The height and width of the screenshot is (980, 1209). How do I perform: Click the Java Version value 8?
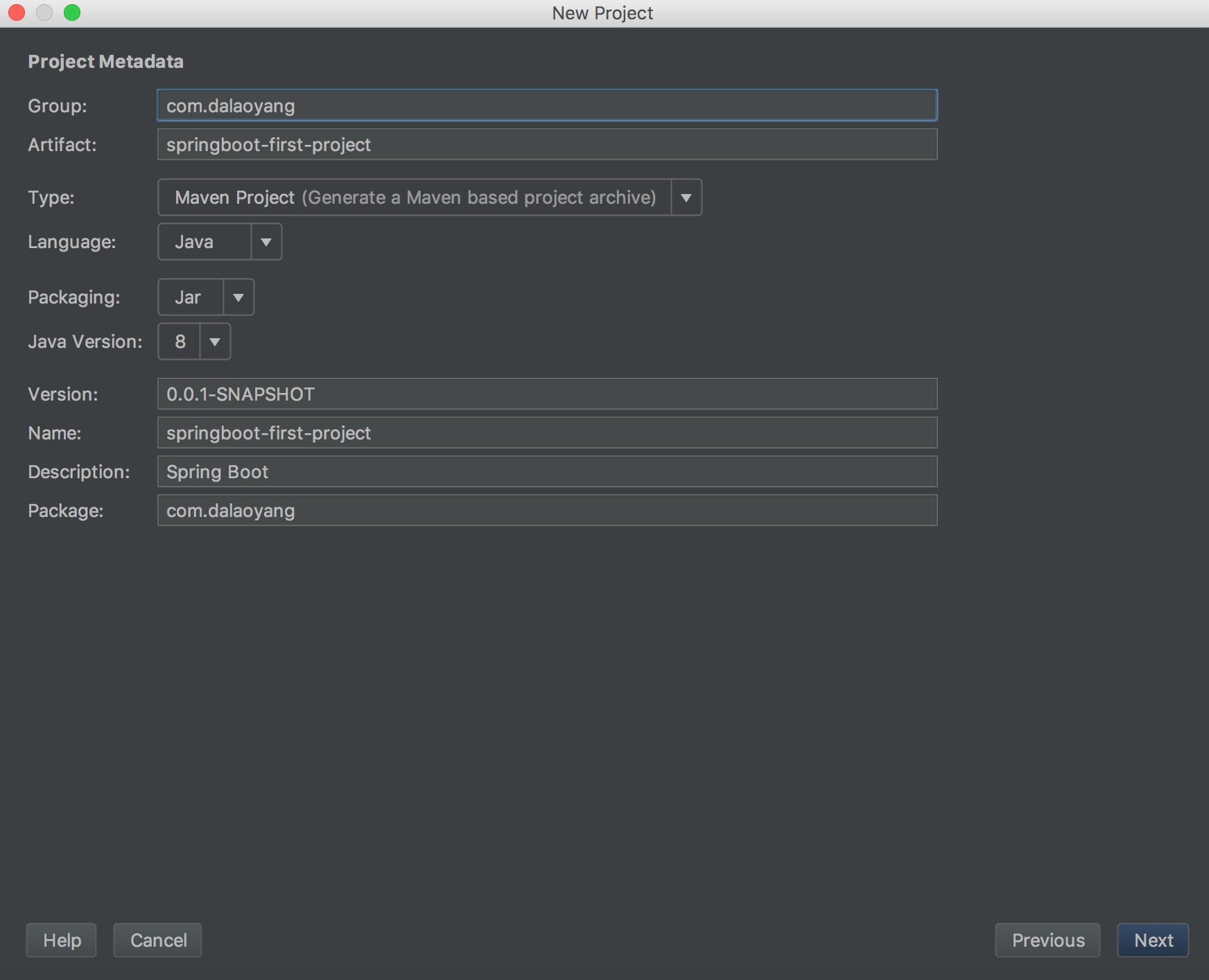pos(180,342)
